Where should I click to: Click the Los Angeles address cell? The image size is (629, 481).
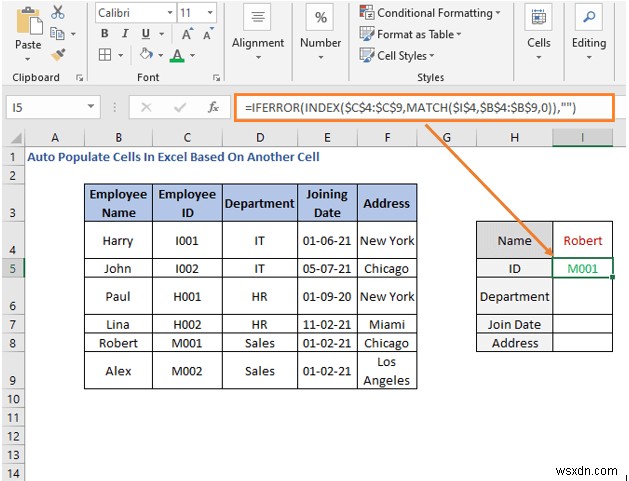[387, 371]
